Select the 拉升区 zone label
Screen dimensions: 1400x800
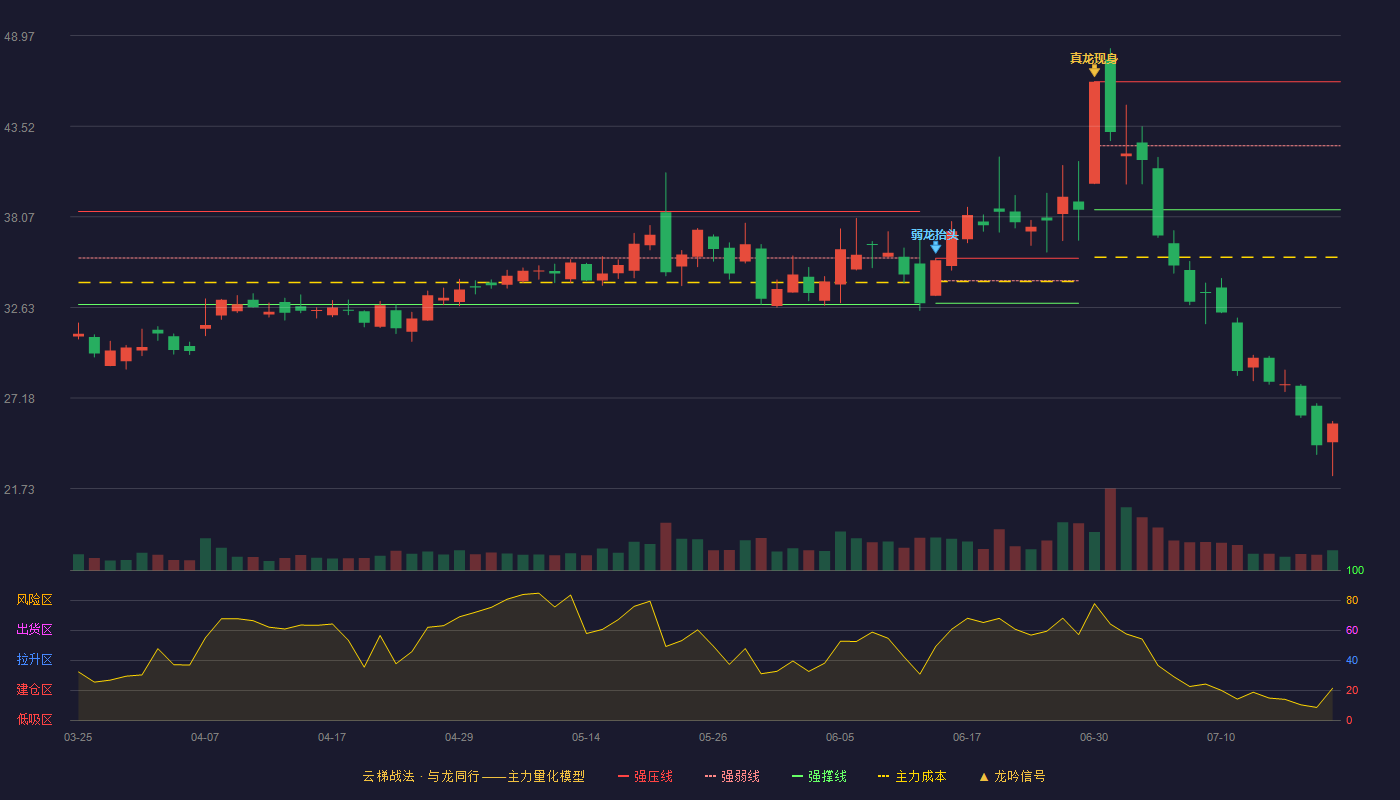(34, 660)
